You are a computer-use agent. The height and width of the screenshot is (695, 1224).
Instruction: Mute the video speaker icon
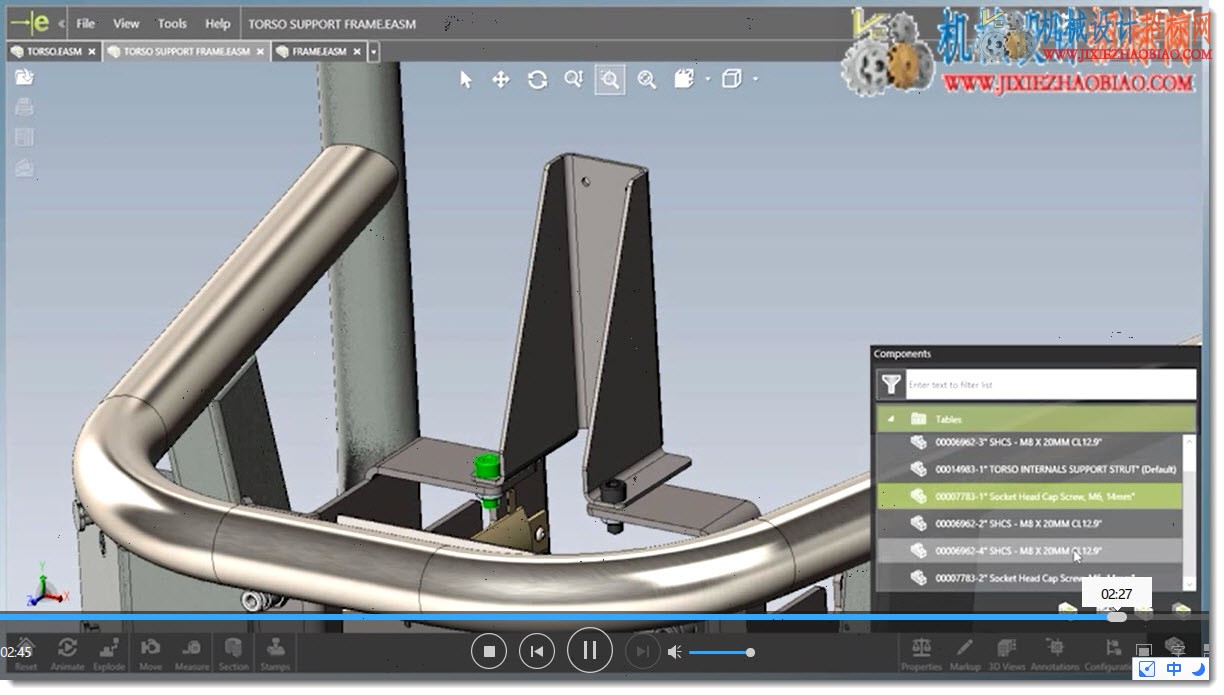click(x=675, y=652)
